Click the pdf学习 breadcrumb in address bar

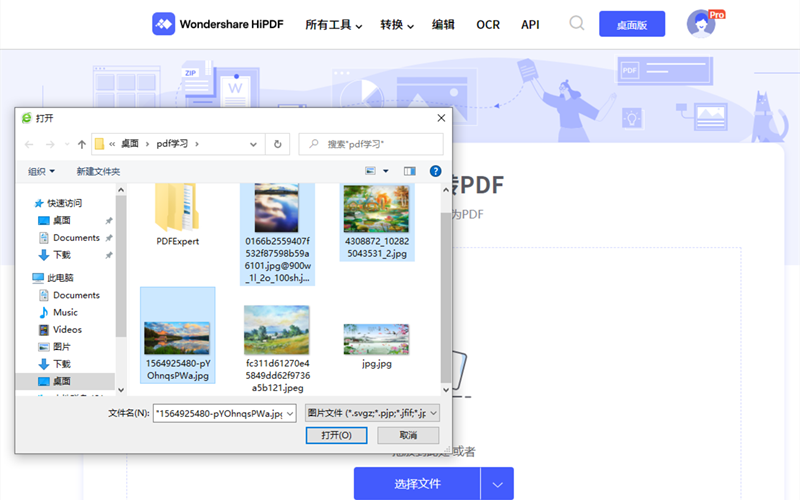tap(172, 144)
